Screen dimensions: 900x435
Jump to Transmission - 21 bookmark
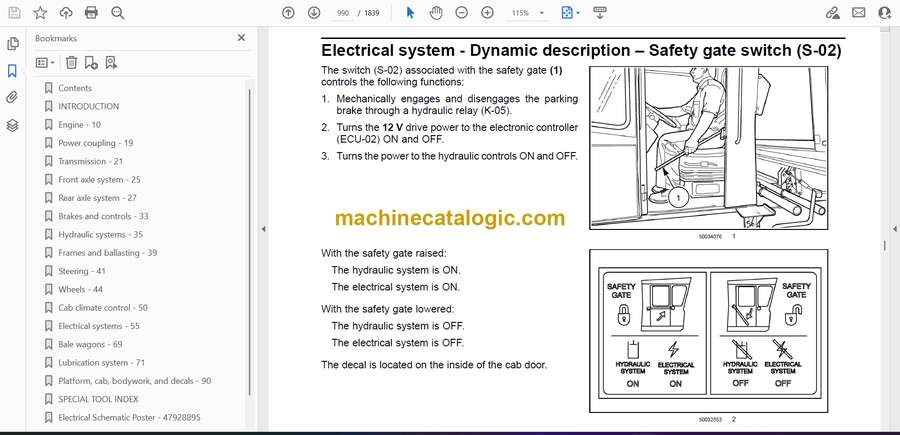click(90, 161)
